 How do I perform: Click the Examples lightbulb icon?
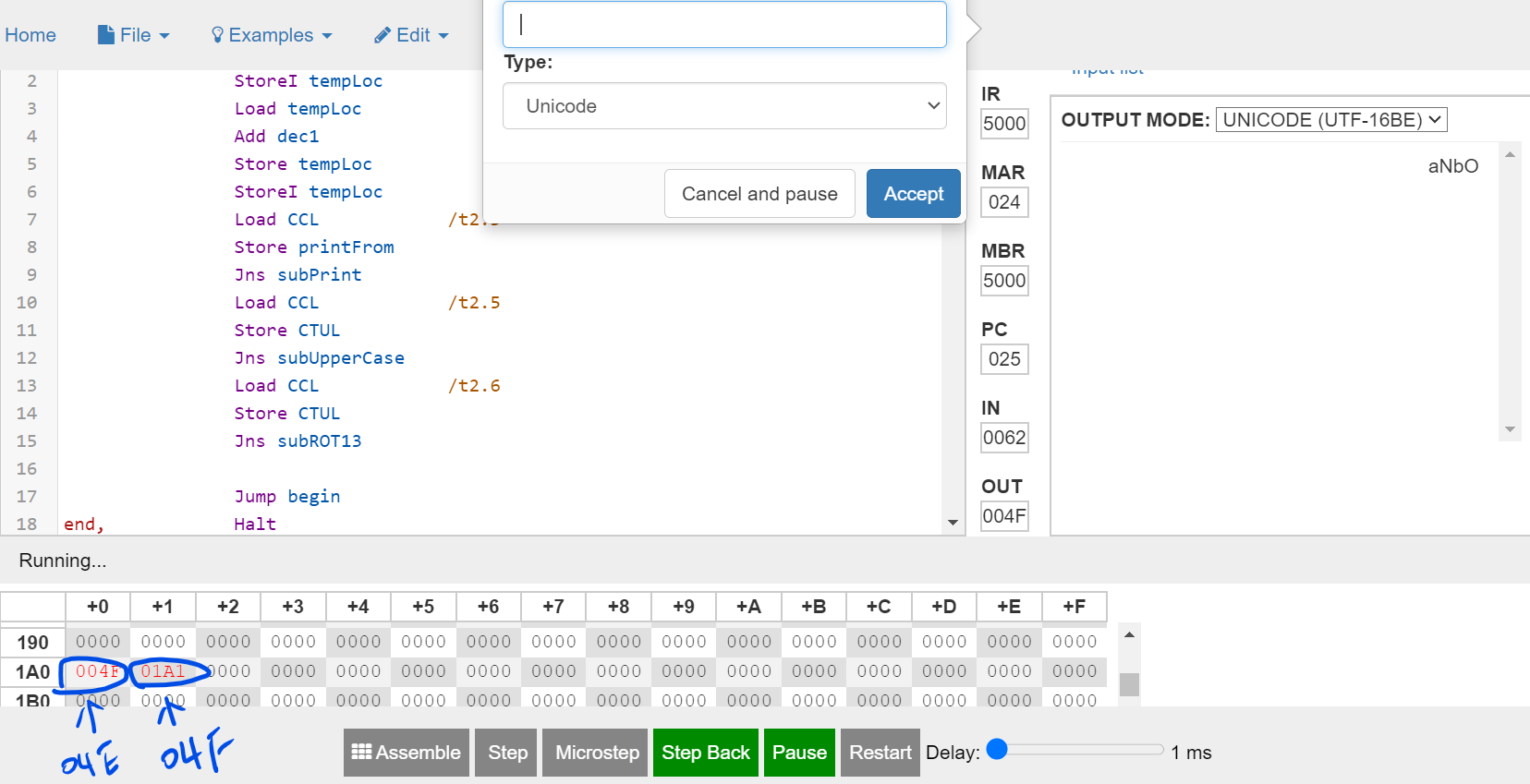click(217, 35)
